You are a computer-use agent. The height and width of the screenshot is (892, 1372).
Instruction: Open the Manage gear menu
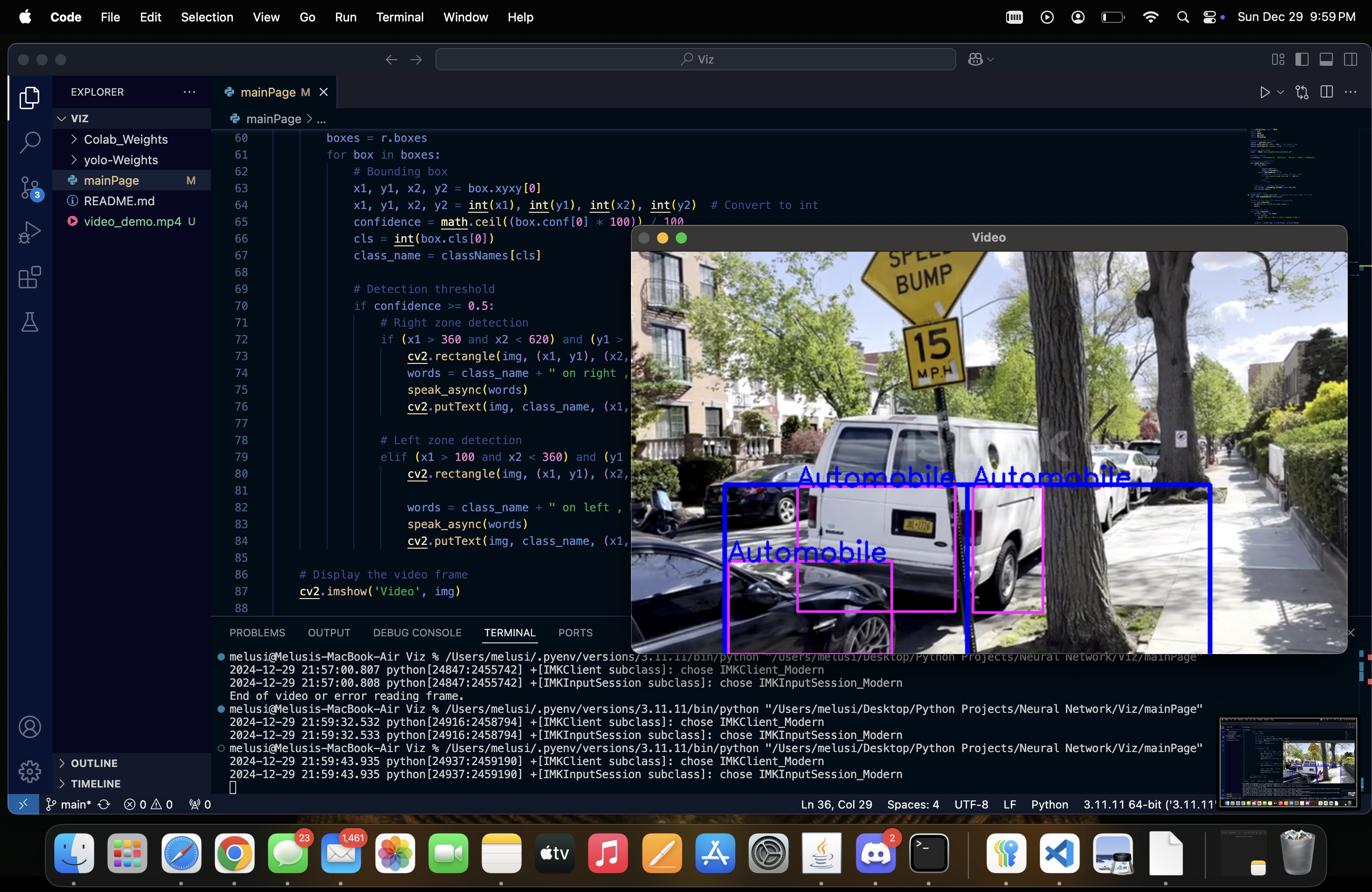29,772
